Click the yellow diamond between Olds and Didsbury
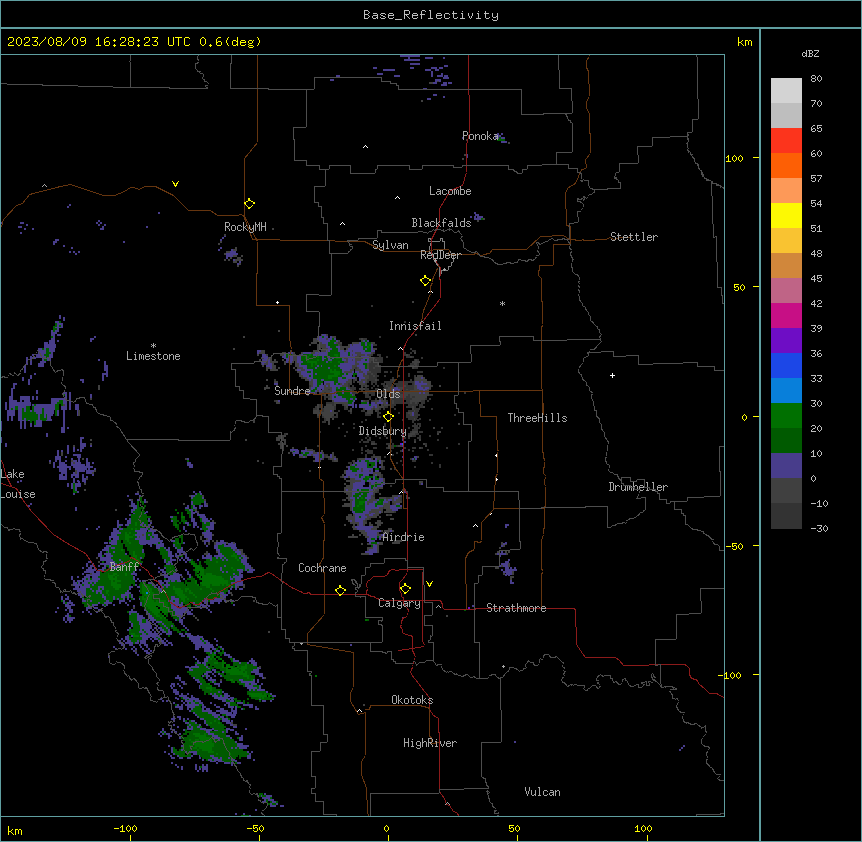This screenshot has width=862, height=842. pyautogui.click(x=388, y=417)
